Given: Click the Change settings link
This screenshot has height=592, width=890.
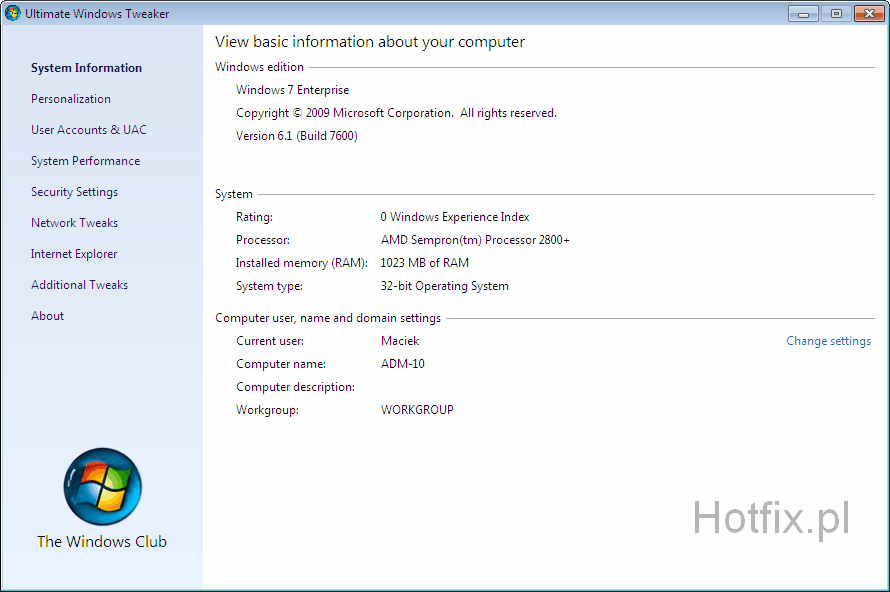Looking at the screenshot, I should [828, 341].
